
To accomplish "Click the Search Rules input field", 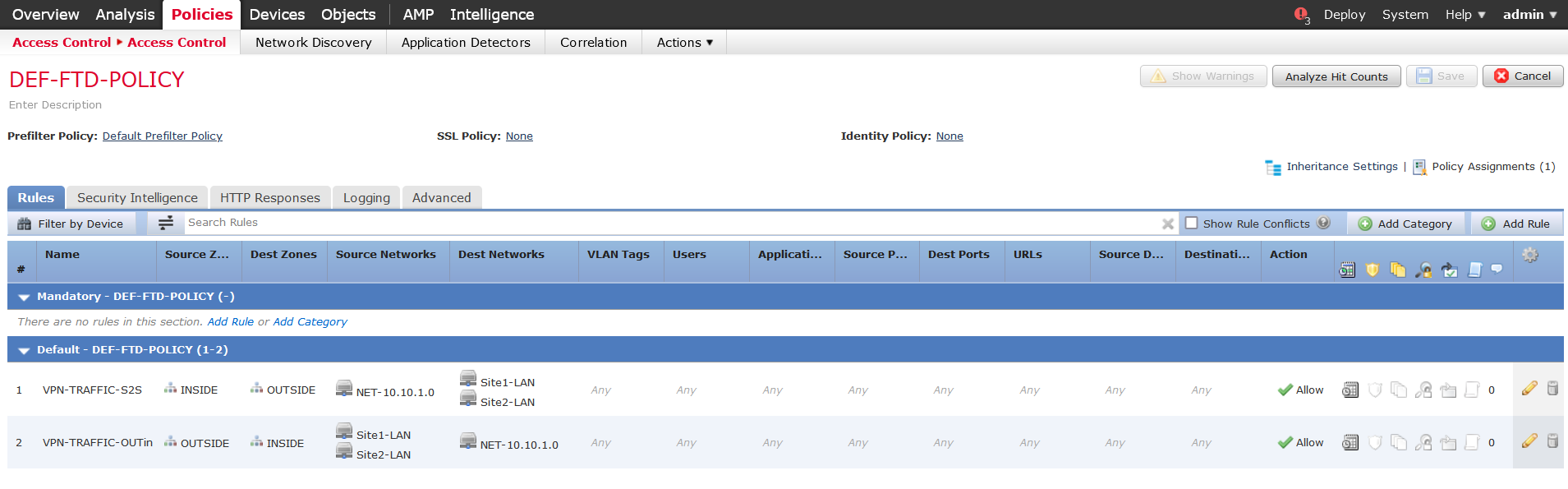I will point(657,223).
